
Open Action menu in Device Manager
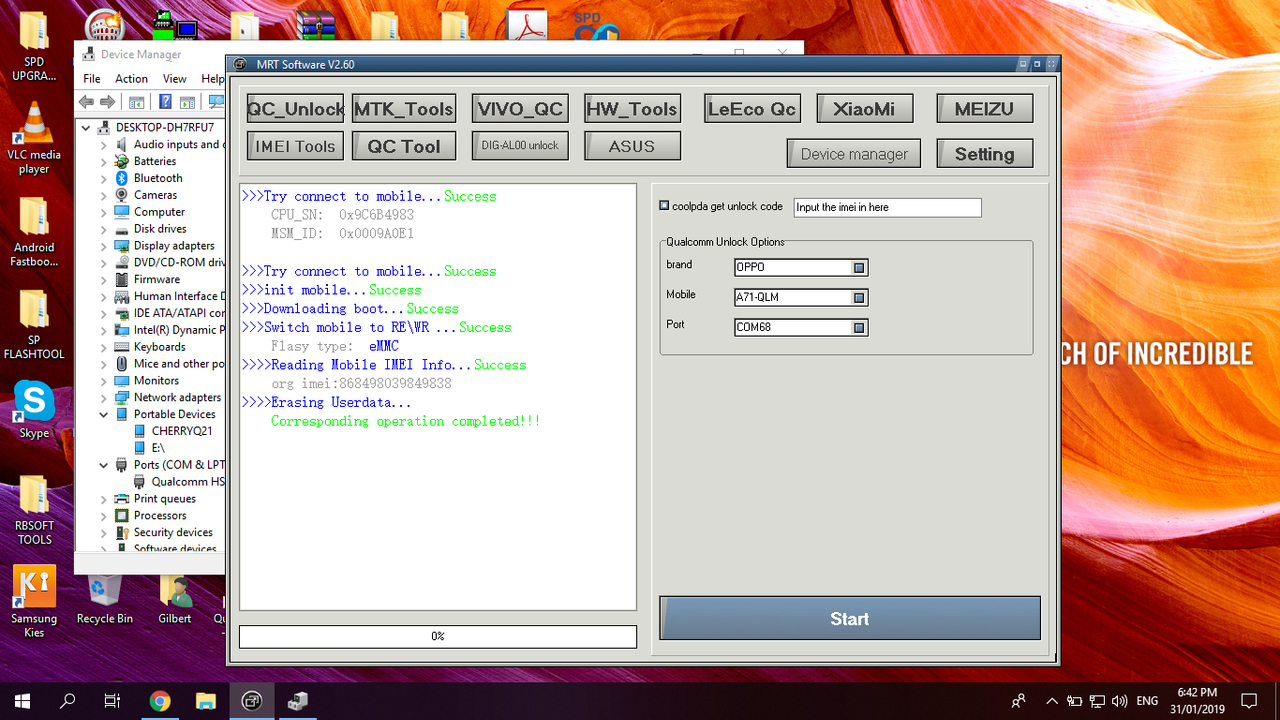click(x=131, y=79)
